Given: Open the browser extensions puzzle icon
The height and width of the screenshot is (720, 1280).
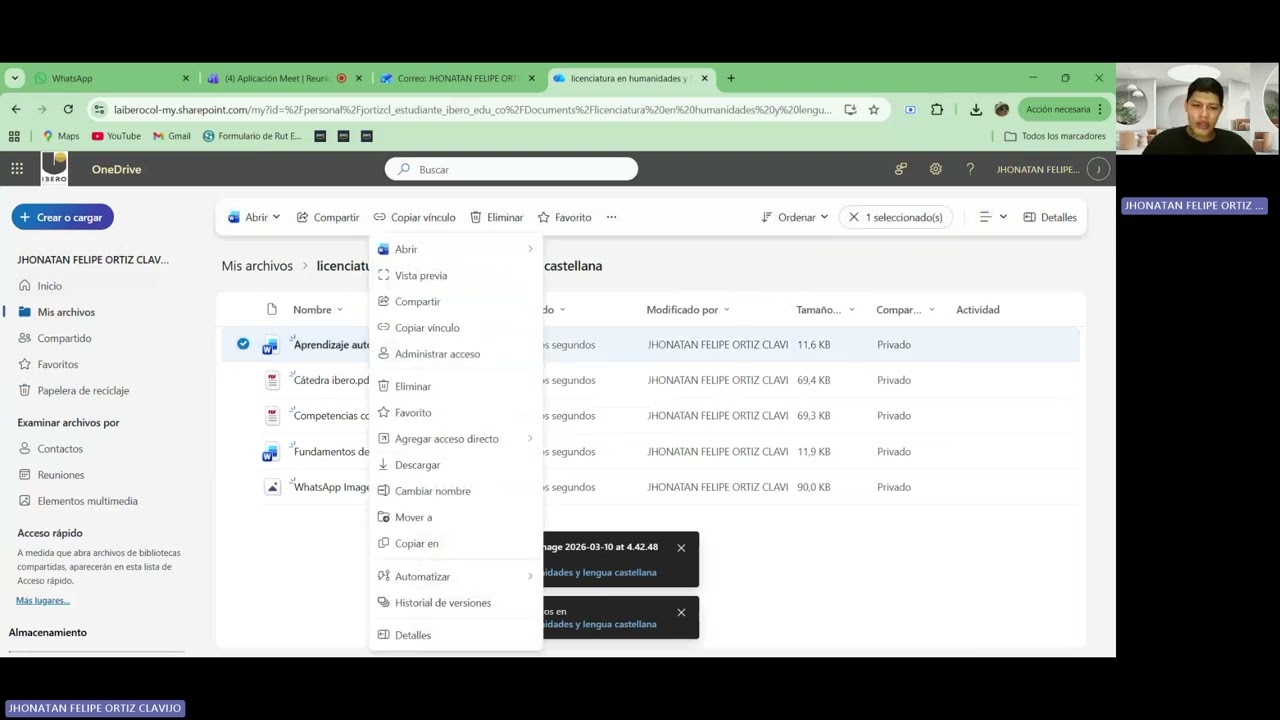Looking at the screenshot, I should click(x=936, y=109).
